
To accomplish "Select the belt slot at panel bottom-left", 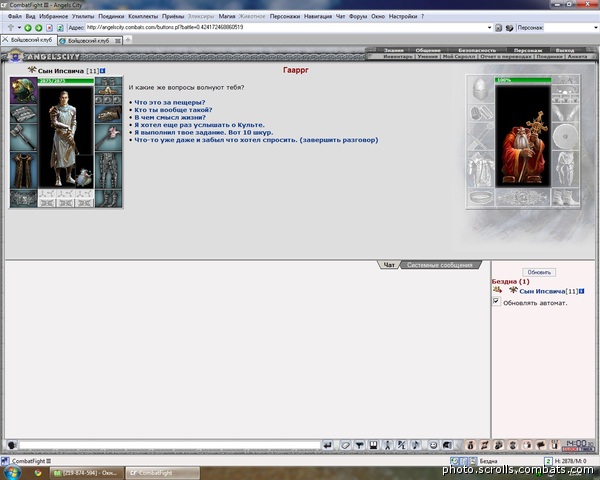I will pos(24,199).
